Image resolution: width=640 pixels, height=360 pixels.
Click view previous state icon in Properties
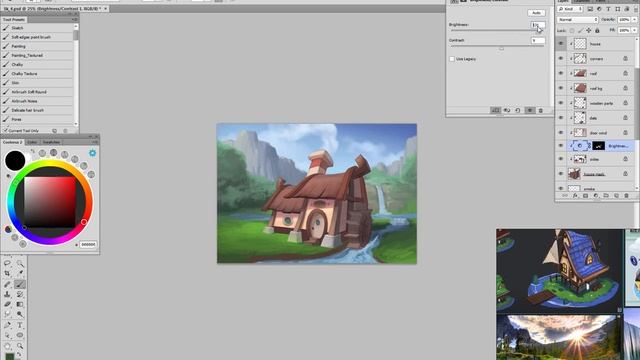(507, 110)
